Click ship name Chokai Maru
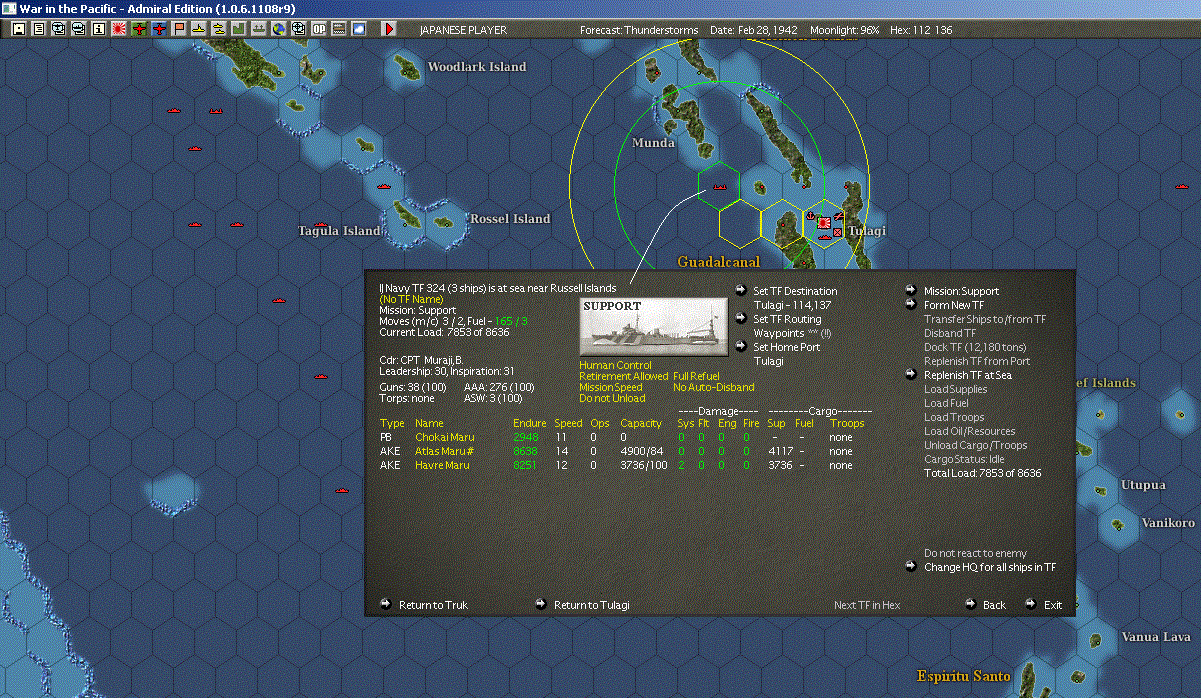 [x=445, y=437]
